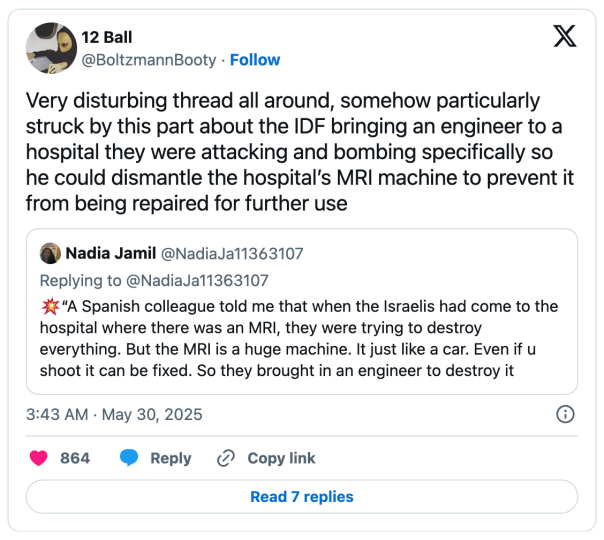Screen dimensions: 604x540
Task: Click the pink heart like icon
Action: (x=39, y=458)
